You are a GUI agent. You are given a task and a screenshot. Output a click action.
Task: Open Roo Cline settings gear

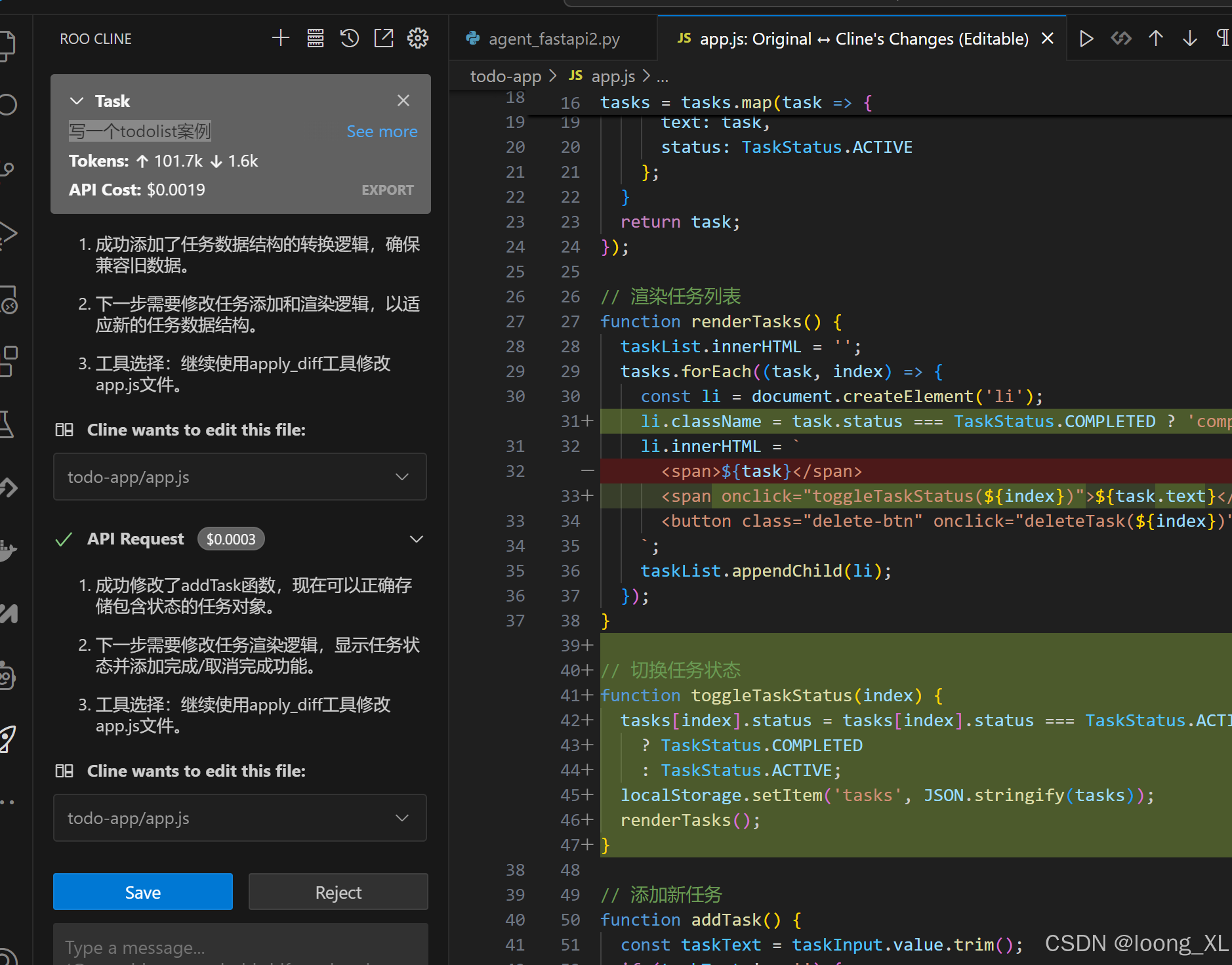(418, 37)
